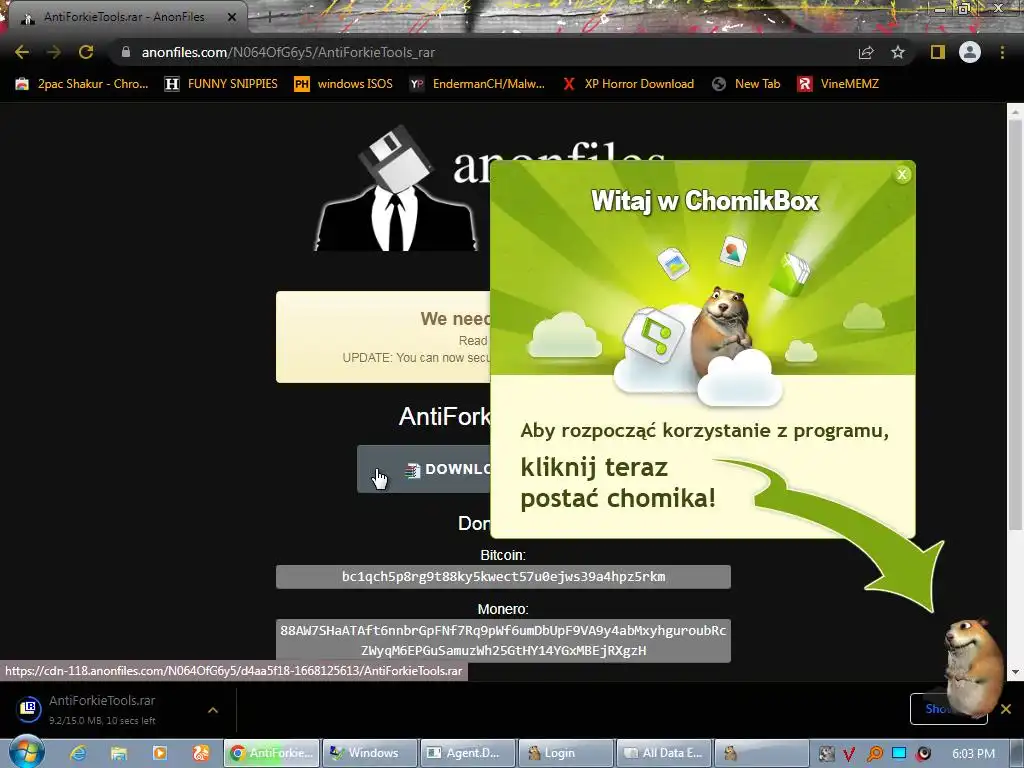Close the downloads bar

(1006, 709)
